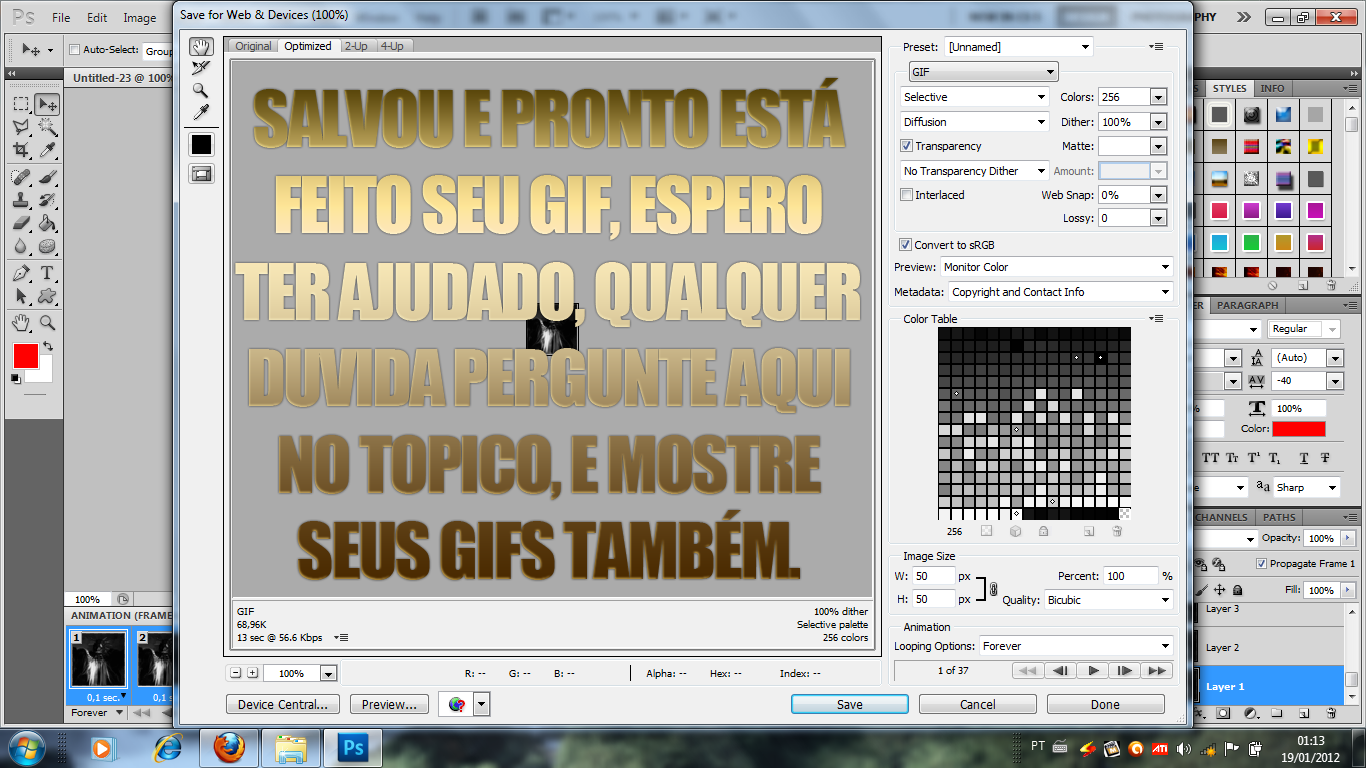Select the Custom Shape tool
This screenshot has width=1366, height=768.
(46, 296)
